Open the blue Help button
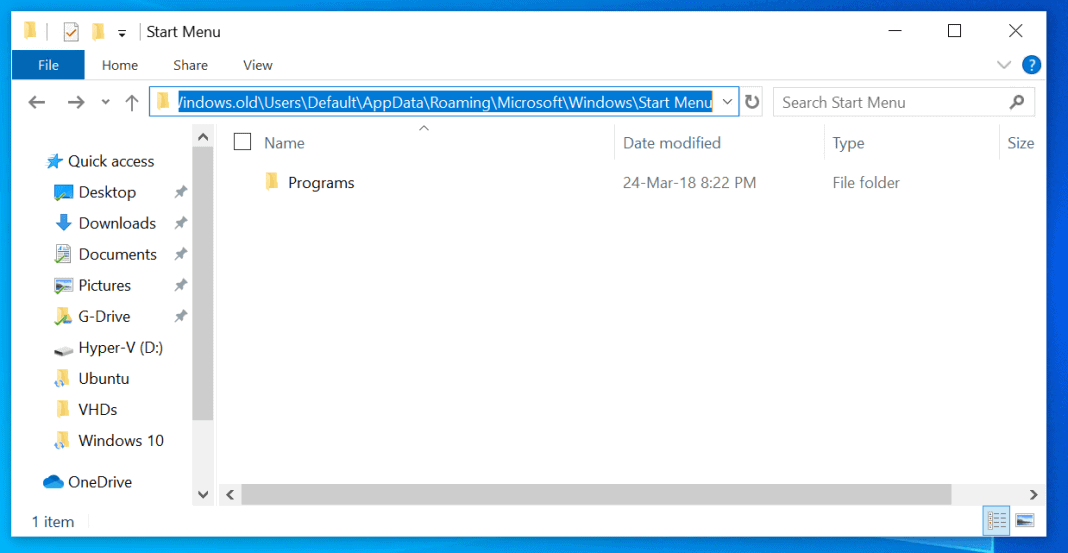 (x=1033, y=65)
